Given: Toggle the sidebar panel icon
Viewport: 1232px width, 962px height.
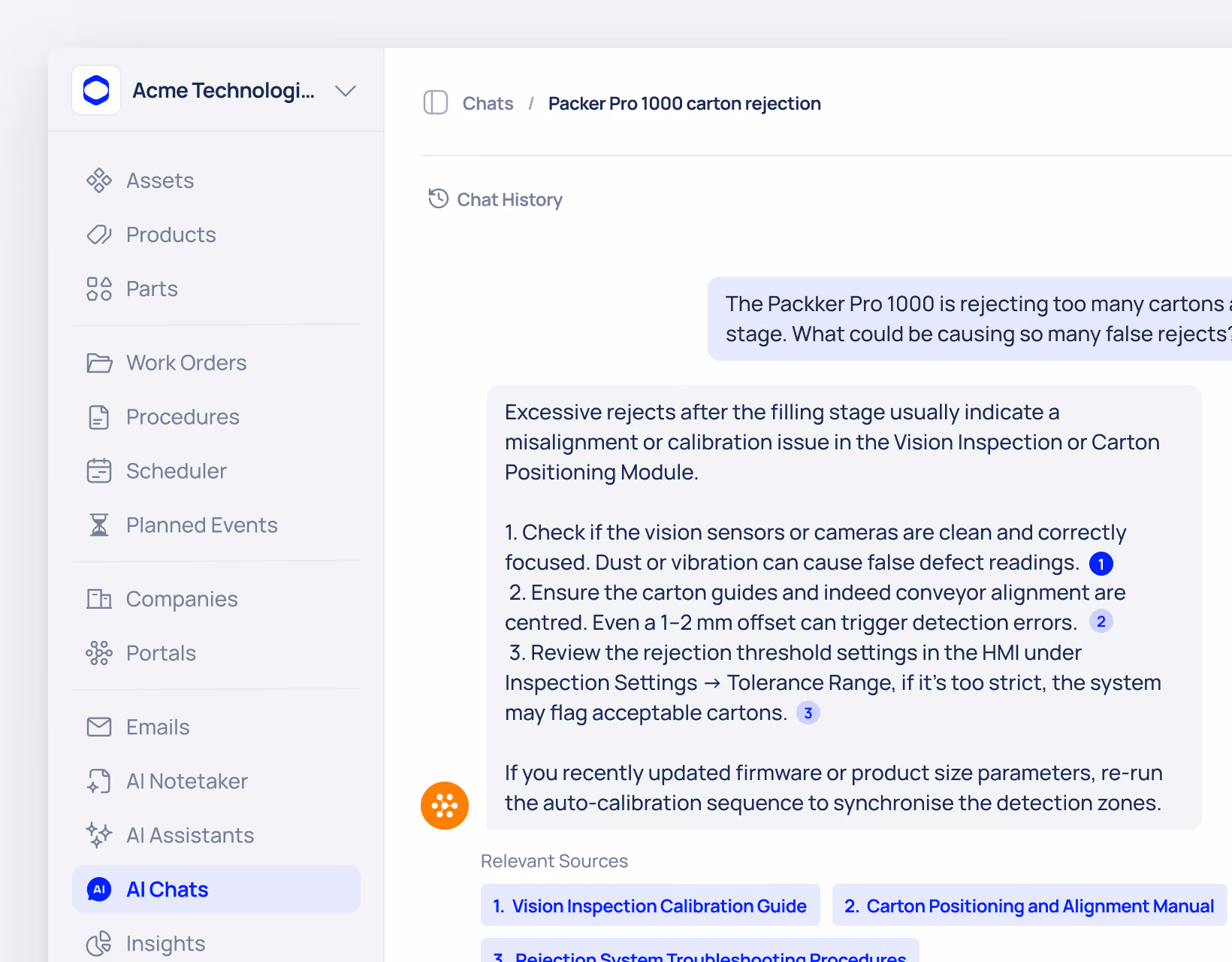Looking at the screenshot, I should (x=436, y=102).
